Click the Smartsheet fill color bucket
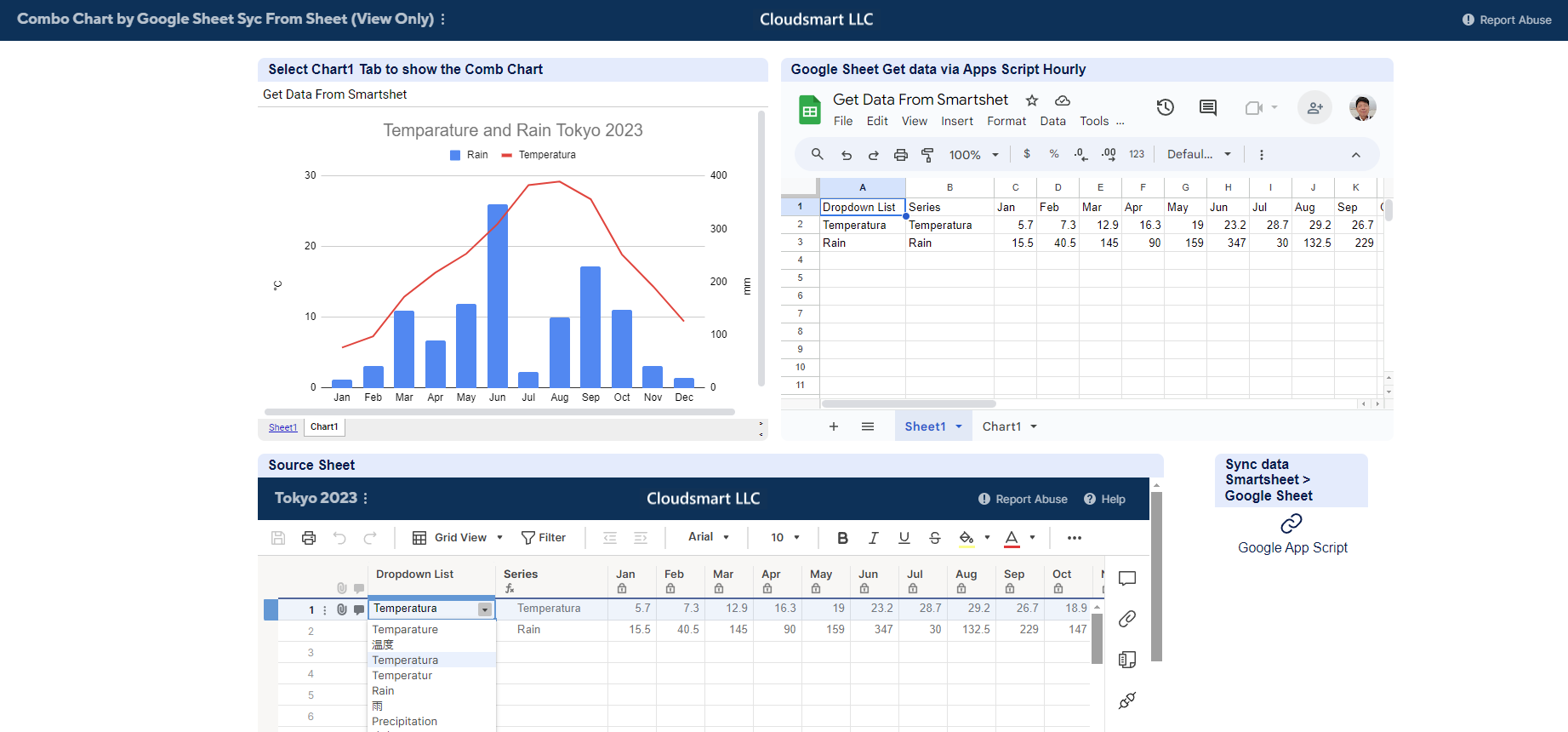 click(966, 538)
